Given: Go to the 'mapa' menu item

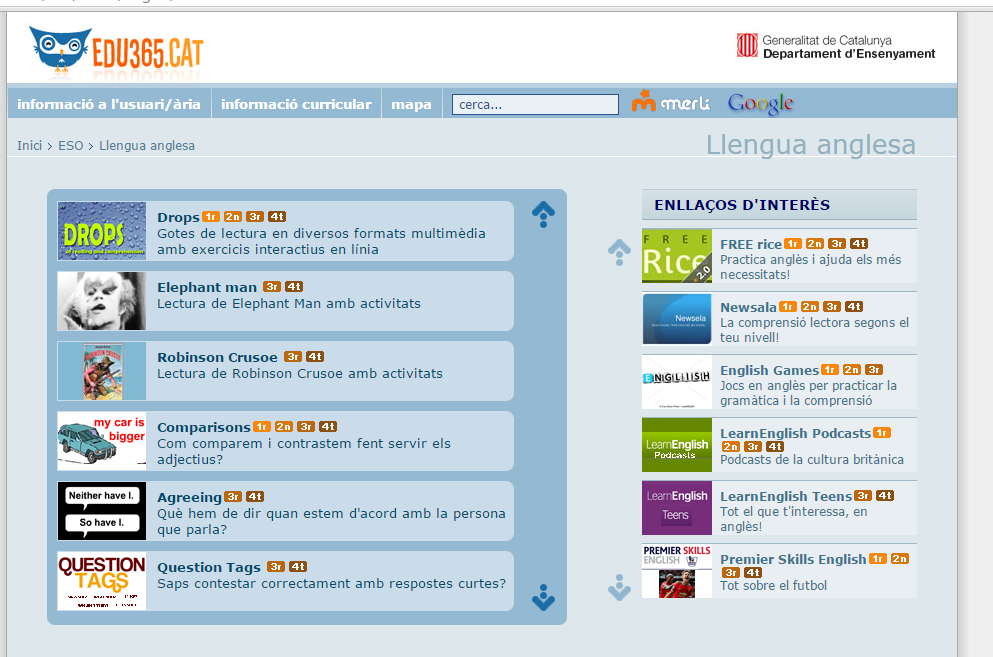Looking at the screenshot, I should pyautogui.click(x=411, y=104).
